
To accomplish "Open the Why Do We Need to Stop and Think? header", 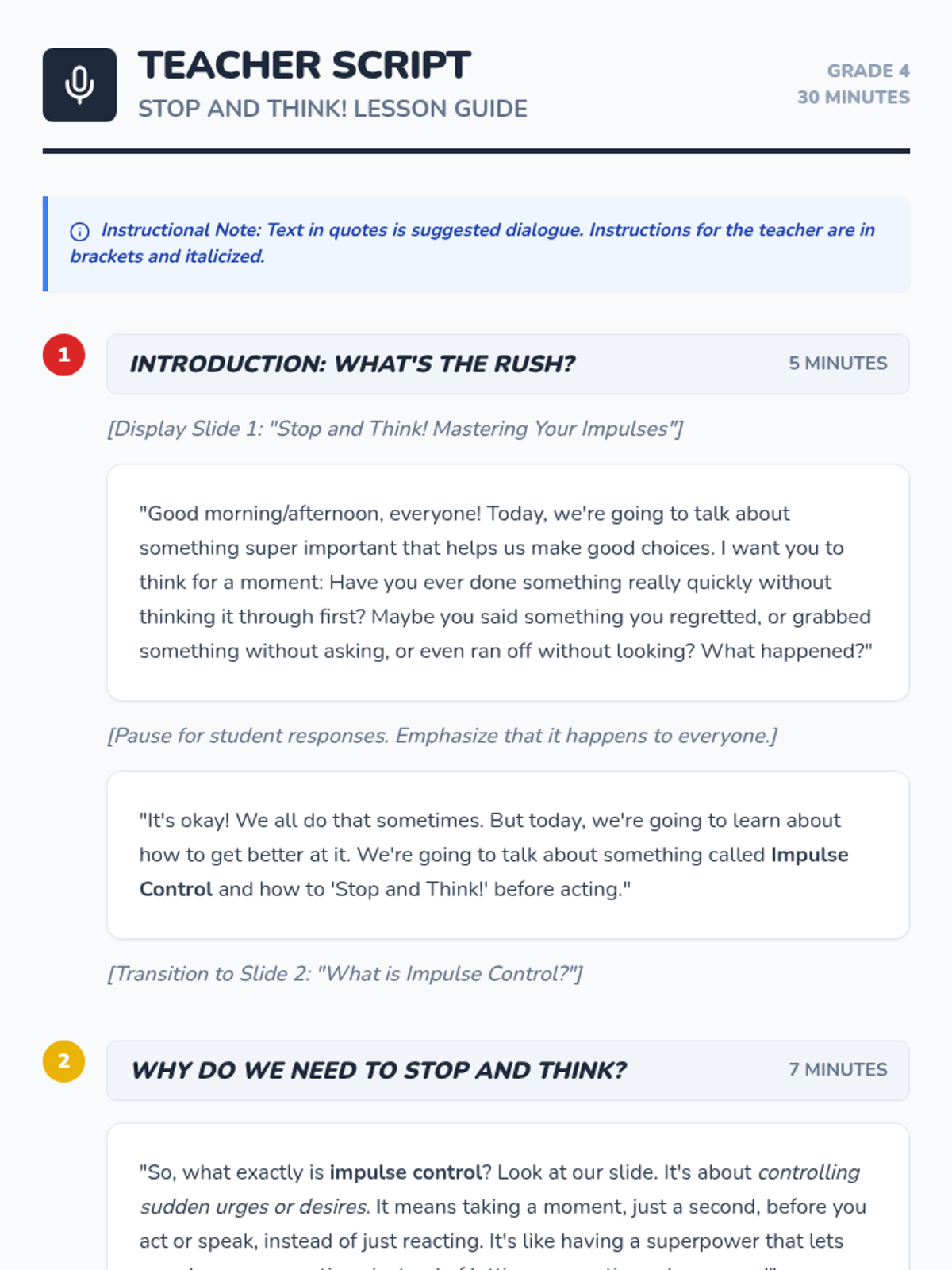I will pyautogui.click(x=508, y=1070).
